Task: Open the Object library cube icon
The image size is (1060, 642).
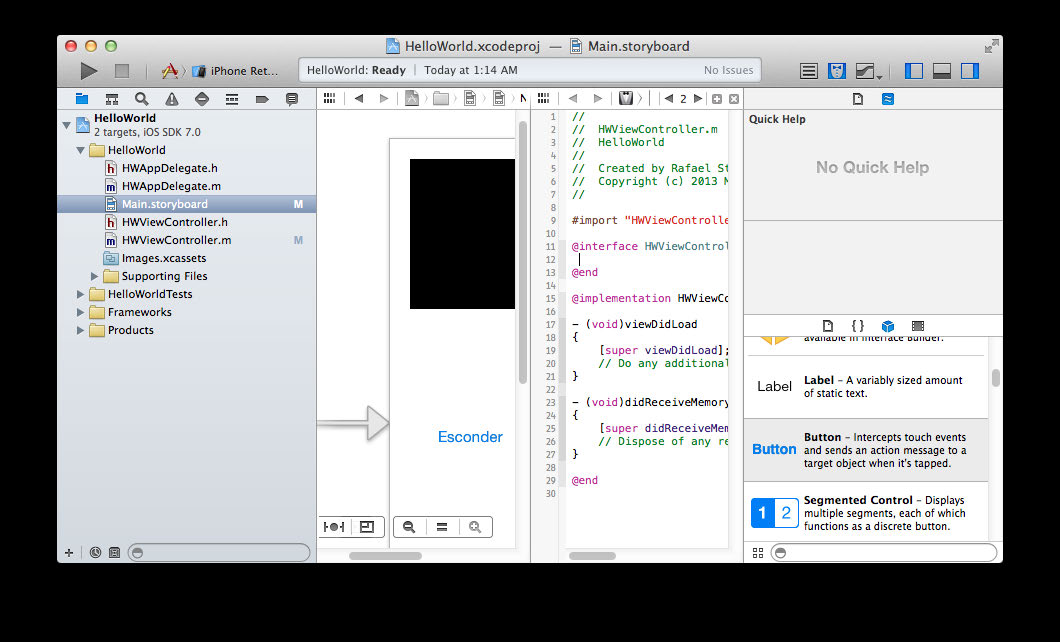Action: (x=887, y=326)
